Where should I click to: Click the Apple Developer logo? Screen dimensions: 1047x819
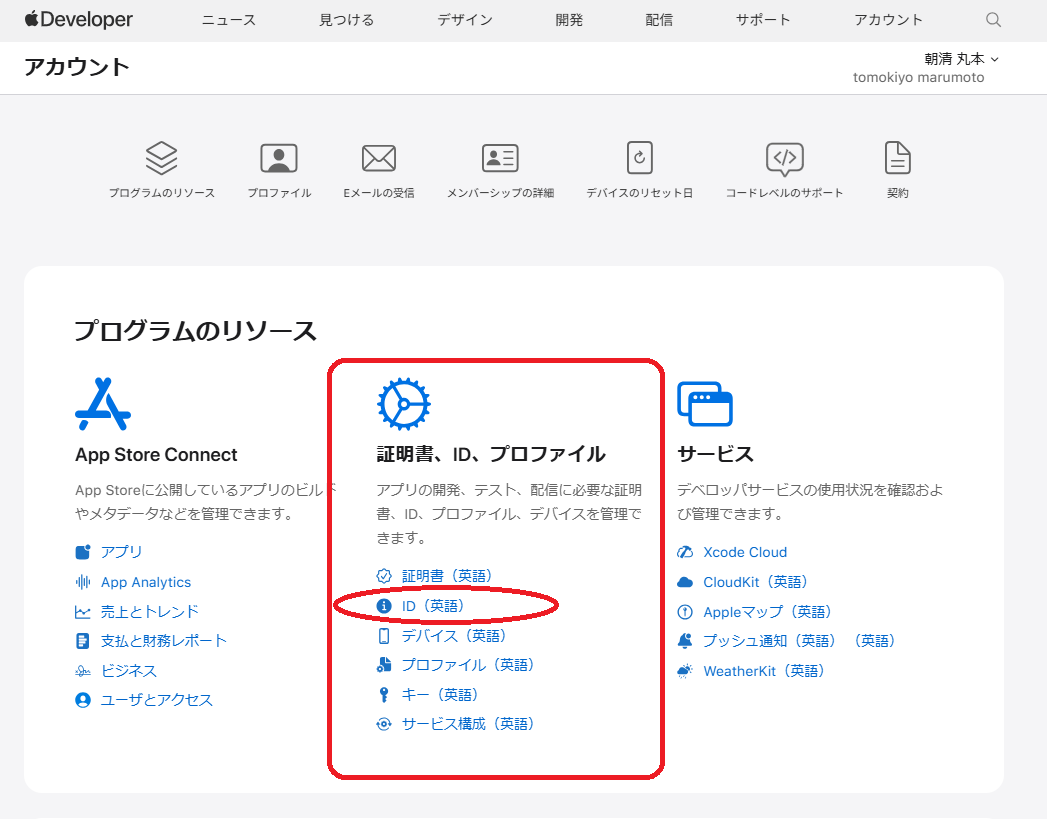79,20
